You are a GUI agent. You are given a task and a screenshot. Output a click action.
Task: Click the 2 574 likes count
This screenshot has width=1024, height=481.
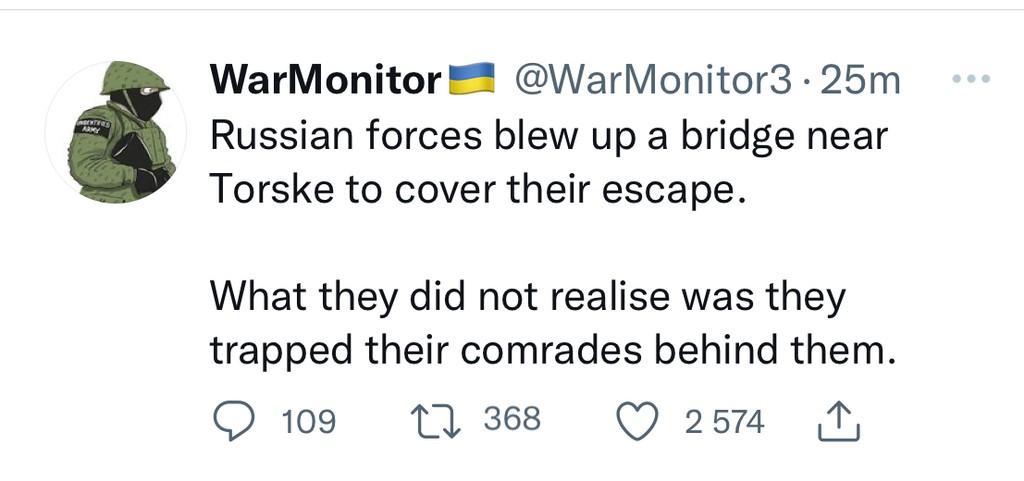(724, 422)
